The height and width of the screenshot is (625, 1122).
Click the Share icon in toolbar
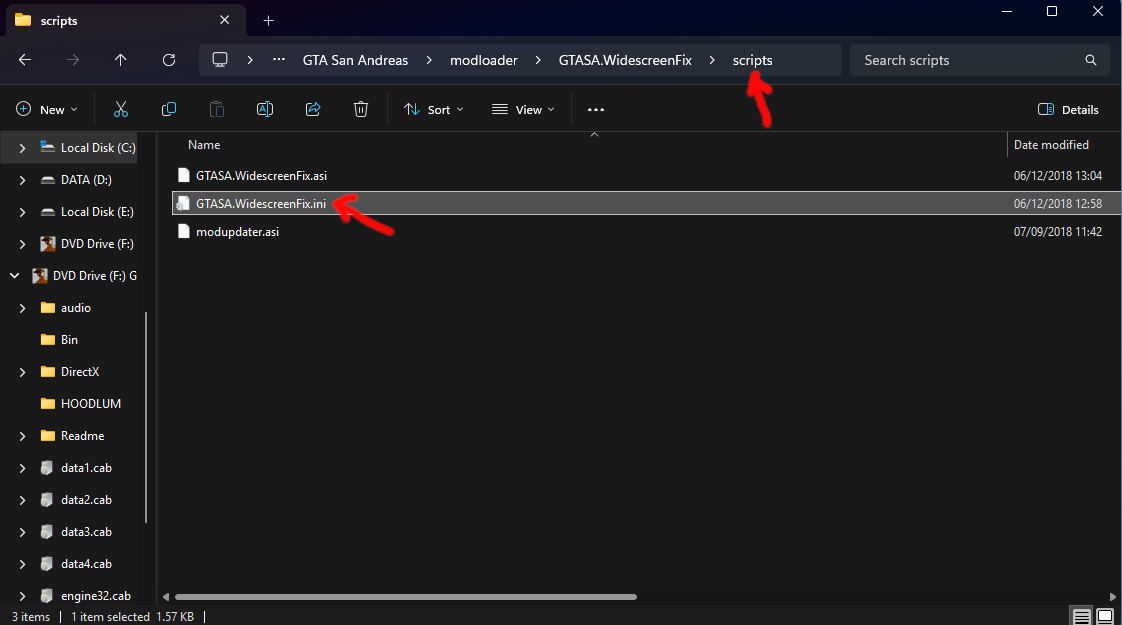(313, 110)
